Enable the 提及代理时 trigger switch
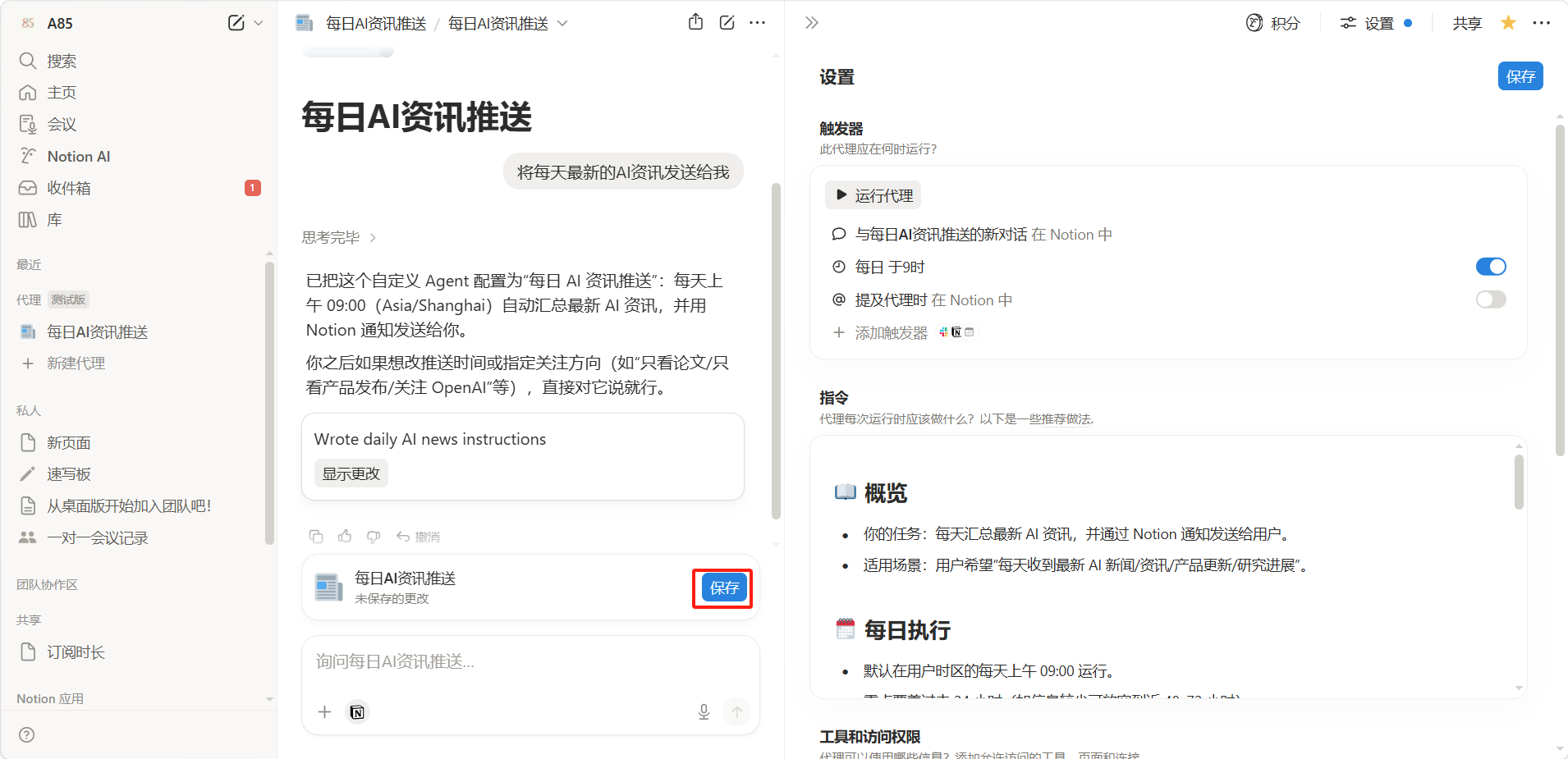 click(x=1491, y=299)
